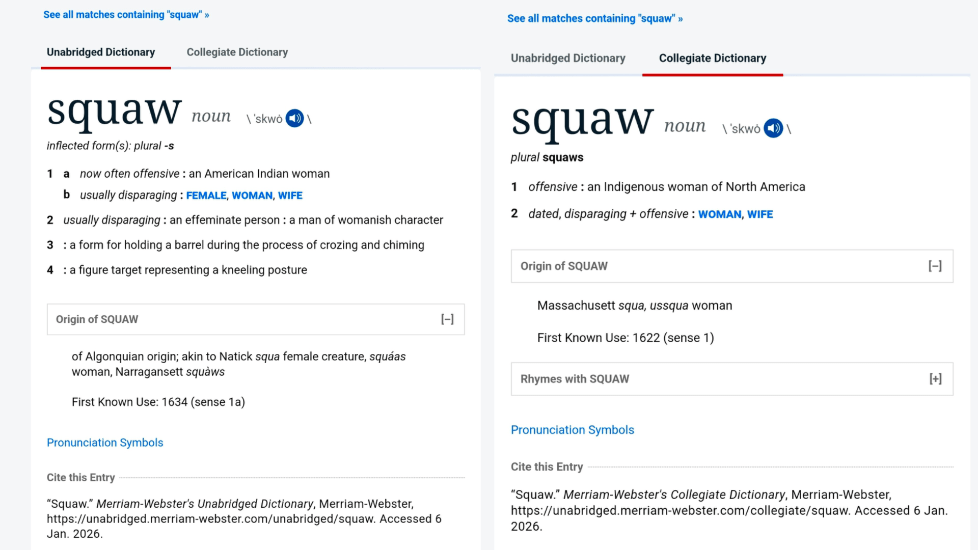Screen dimensions: 978x550
Task: Expand Rhymes with SQUAW section
Action: click(x=935, y=379)
